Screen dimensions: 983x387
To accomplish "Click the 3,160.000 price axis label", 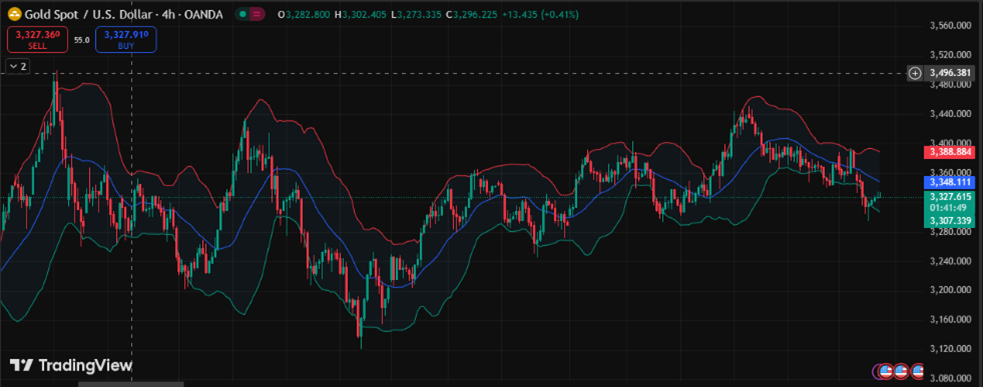I will tap(950, 320).
